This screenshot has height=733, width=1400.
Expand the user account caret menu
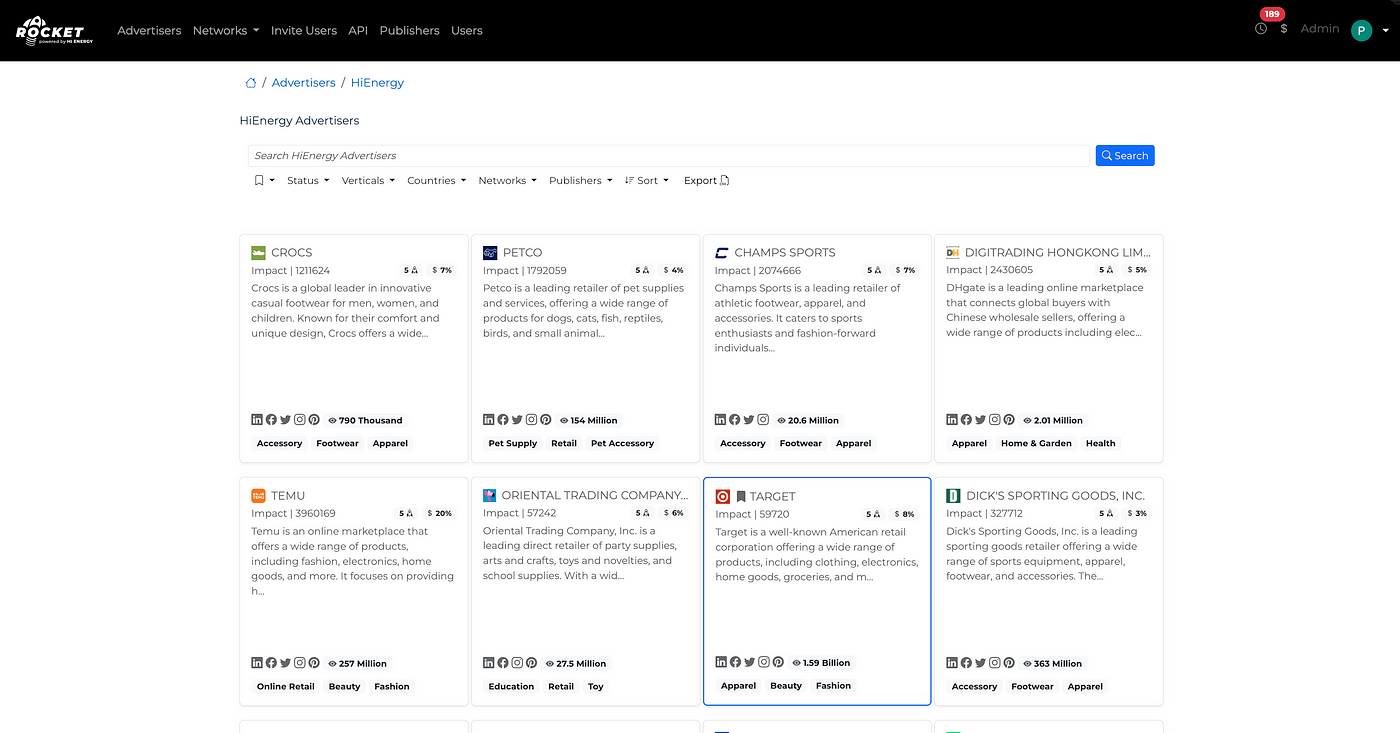(x=1385, y=31)
